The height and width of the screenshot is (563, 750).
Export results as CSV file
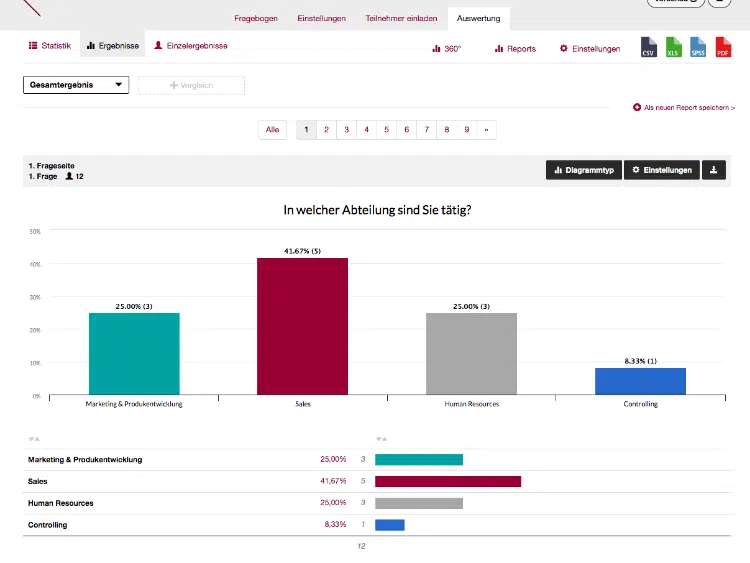click(x=649, y=47)
